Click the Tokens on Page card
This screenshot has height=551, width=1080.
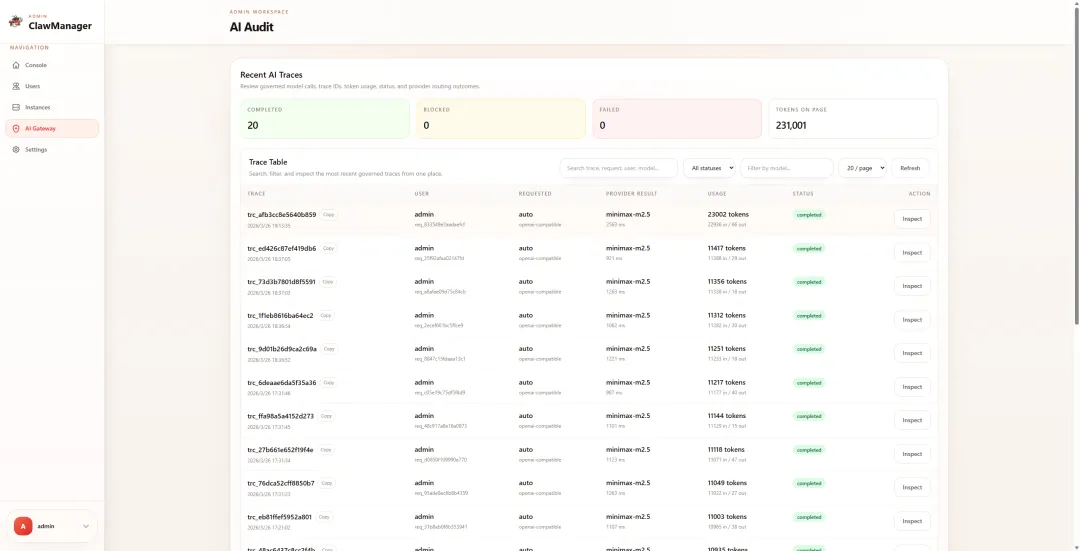pyautogui.click(x=853, y=118)
